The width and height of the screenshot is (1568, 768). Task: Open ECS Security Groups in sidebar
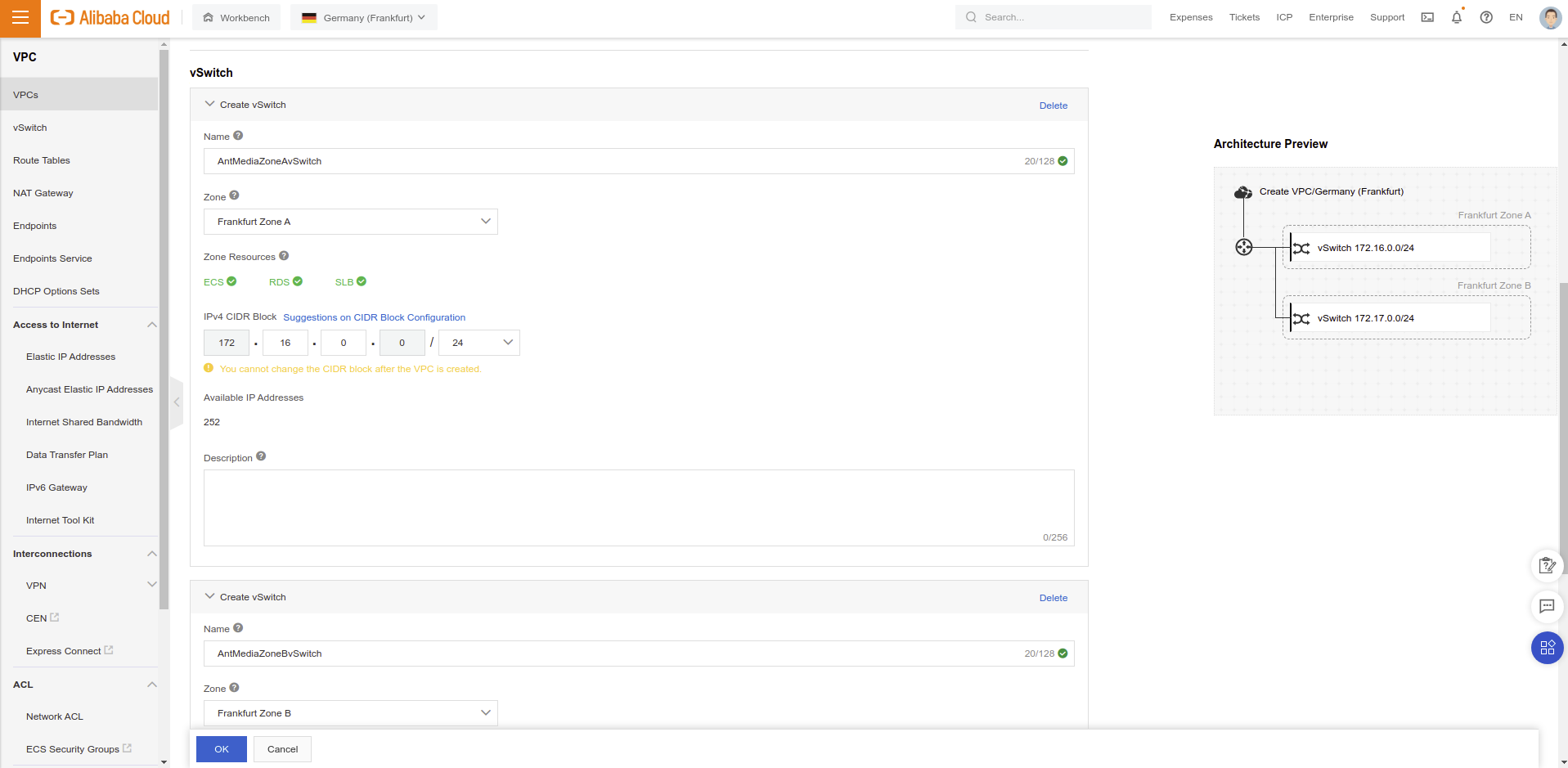pos(79,749)
